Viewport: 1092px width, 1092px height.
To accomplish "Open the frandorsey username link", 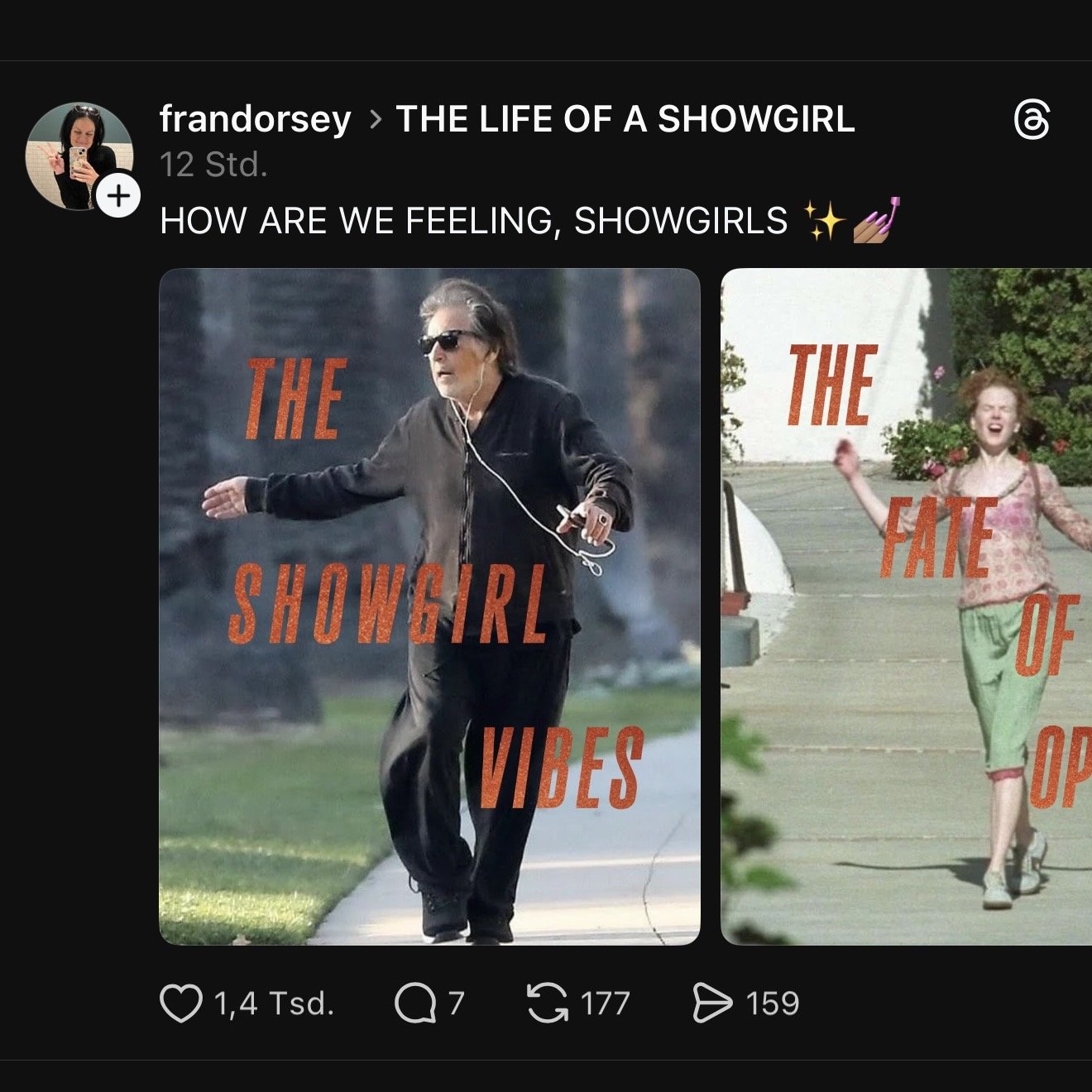I will pyautogui.click(x=256, y=119).
